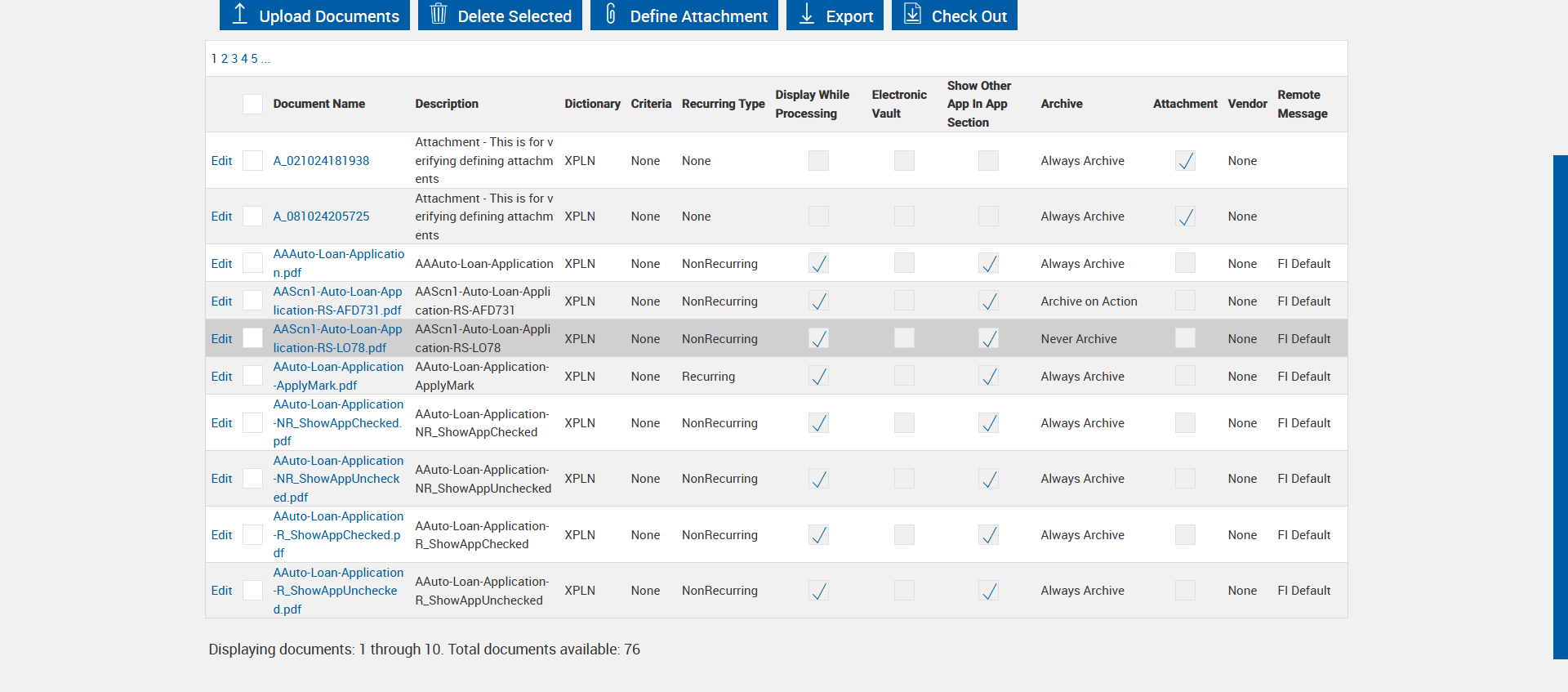Click the Define Attachment paperclip icon

[x=610, y=14]
